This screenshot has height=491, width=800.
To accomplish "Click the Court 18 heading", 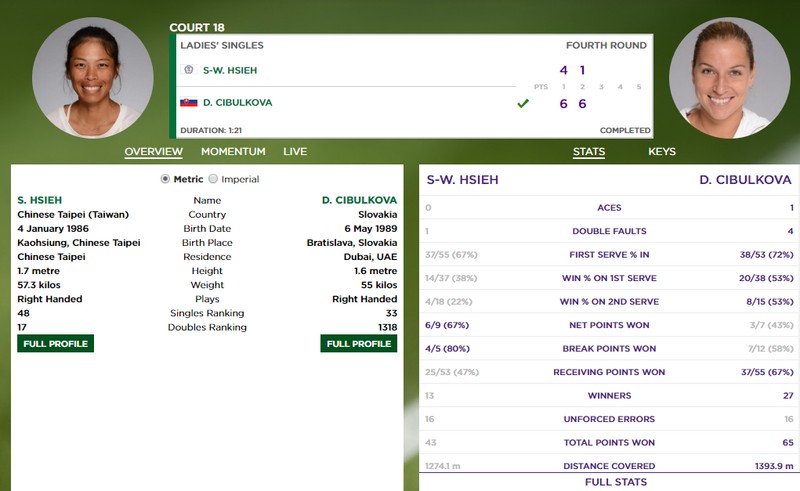I will (x=197, y=27).
